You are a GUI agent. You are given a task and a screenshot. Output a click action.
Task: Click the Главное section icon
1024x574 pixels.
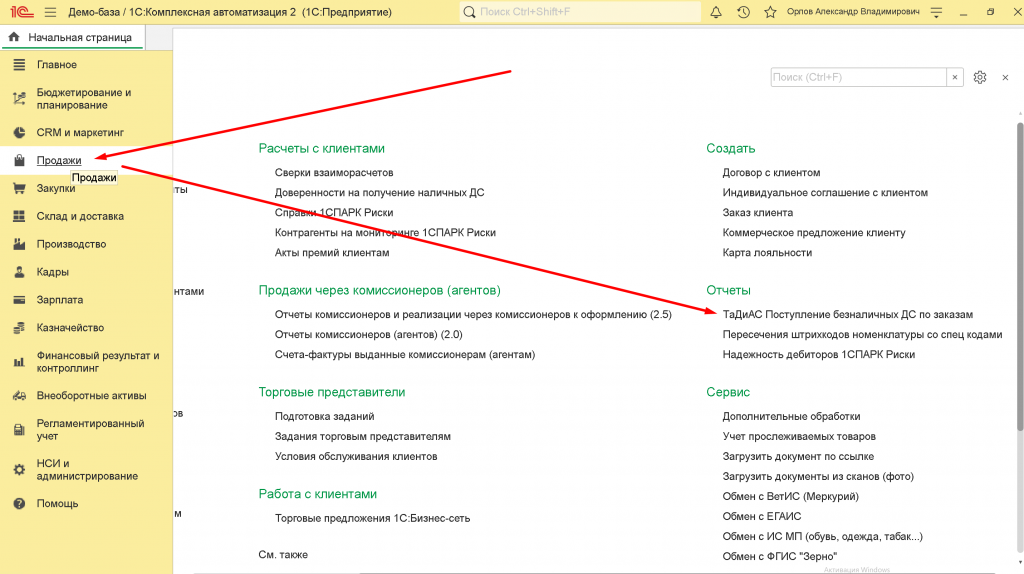pos(19,65)
